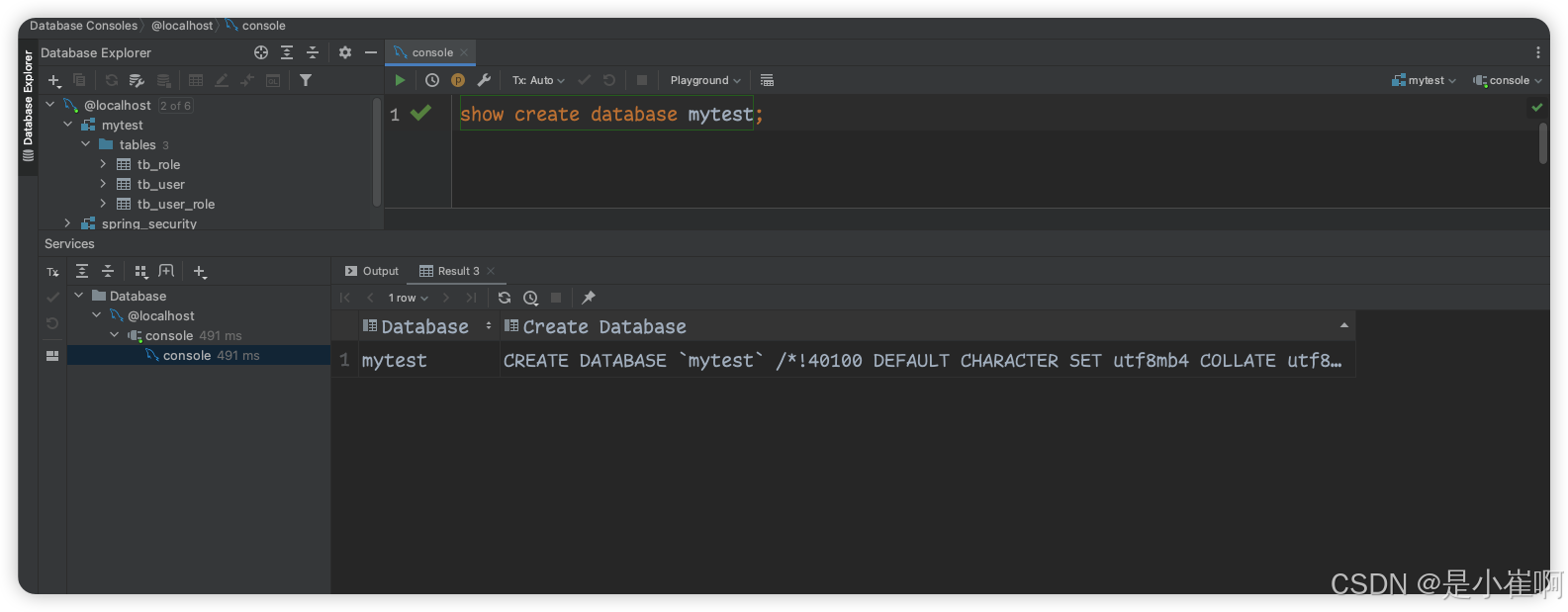Click the New (plus) icon in Database Explorer
This screenshot has height=612, width=1568.
(54, 80)
